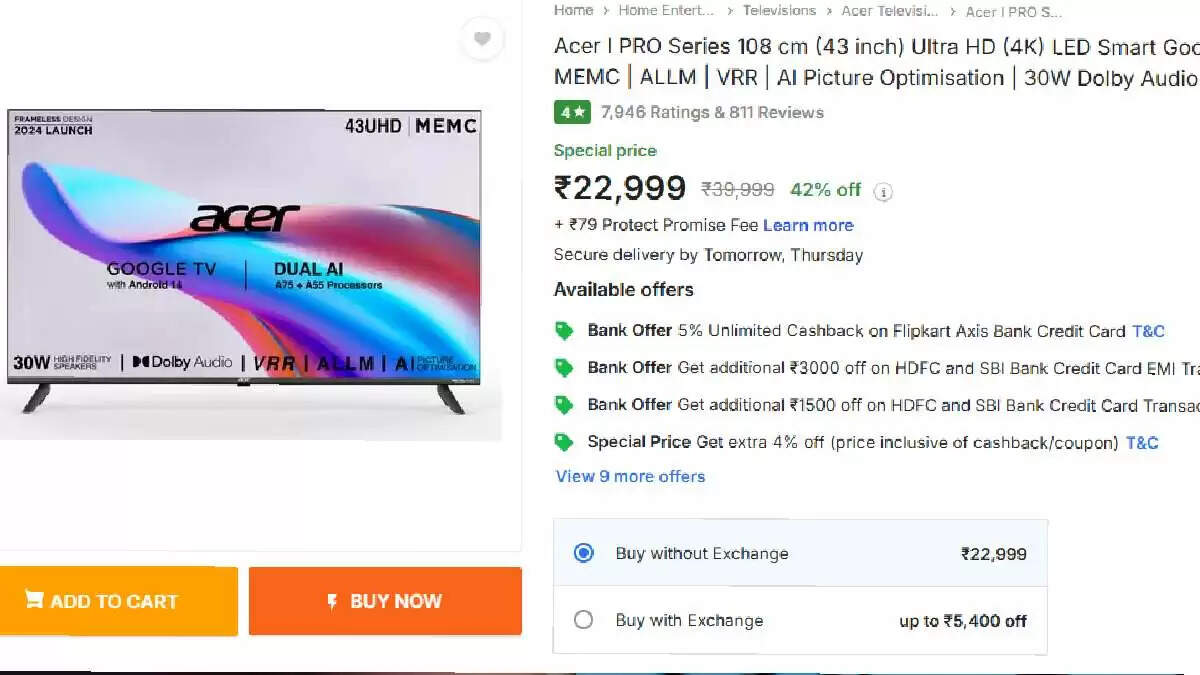Open 7,946 Ratings & 811 Reviews

(712, 112)
